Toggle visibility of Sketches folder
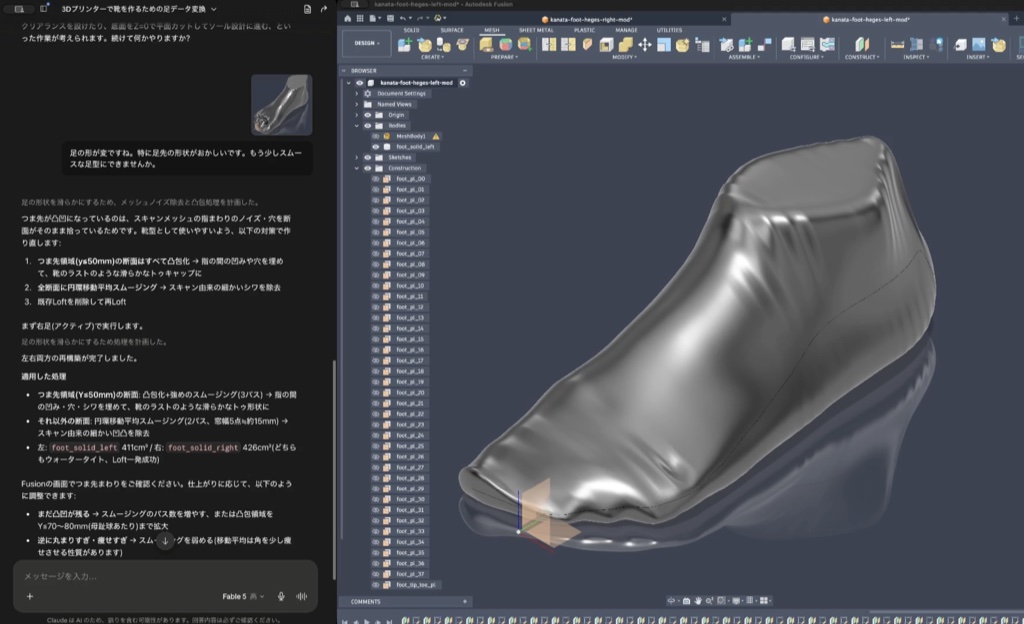The width and height of the screenshot is (1024, 624). point(368,157)
